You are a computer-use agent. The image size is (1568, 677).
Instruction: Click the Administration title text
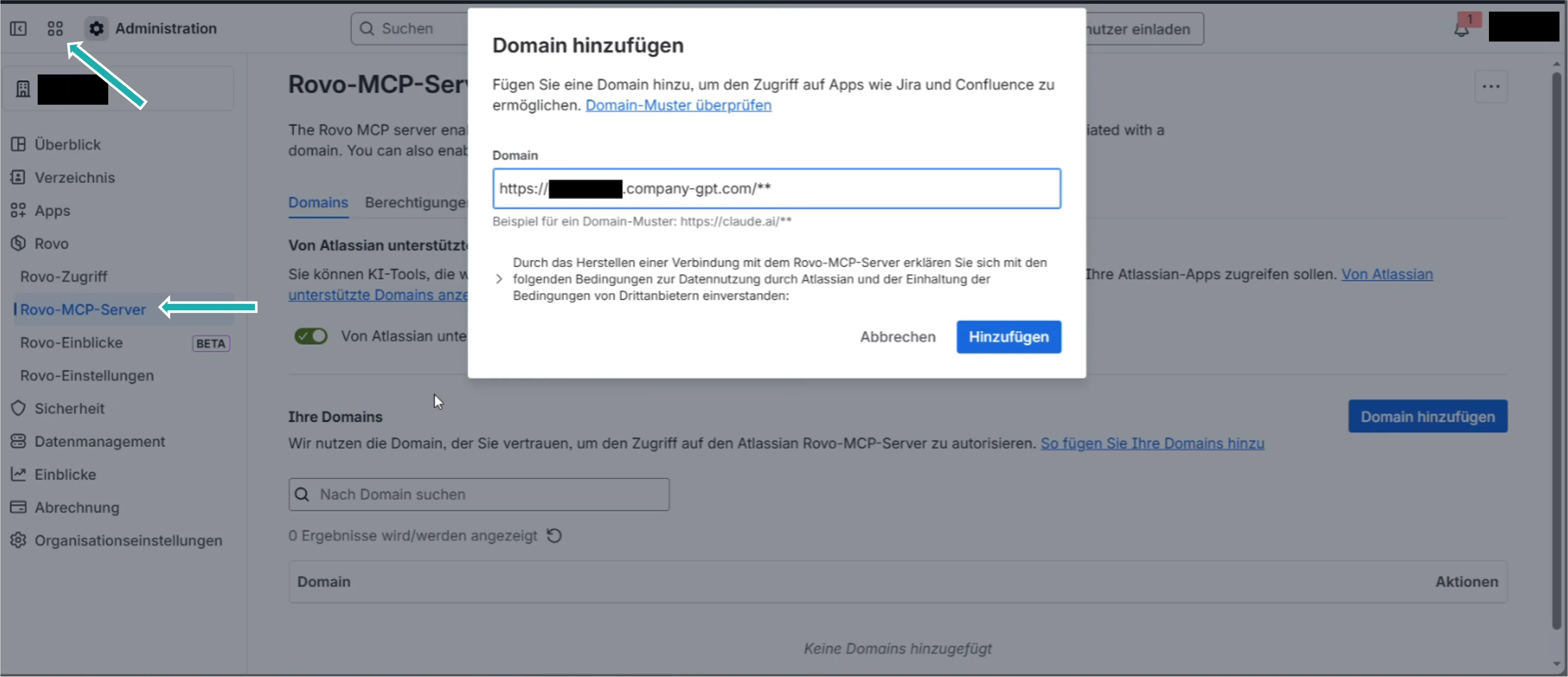[x=166, y=28]
